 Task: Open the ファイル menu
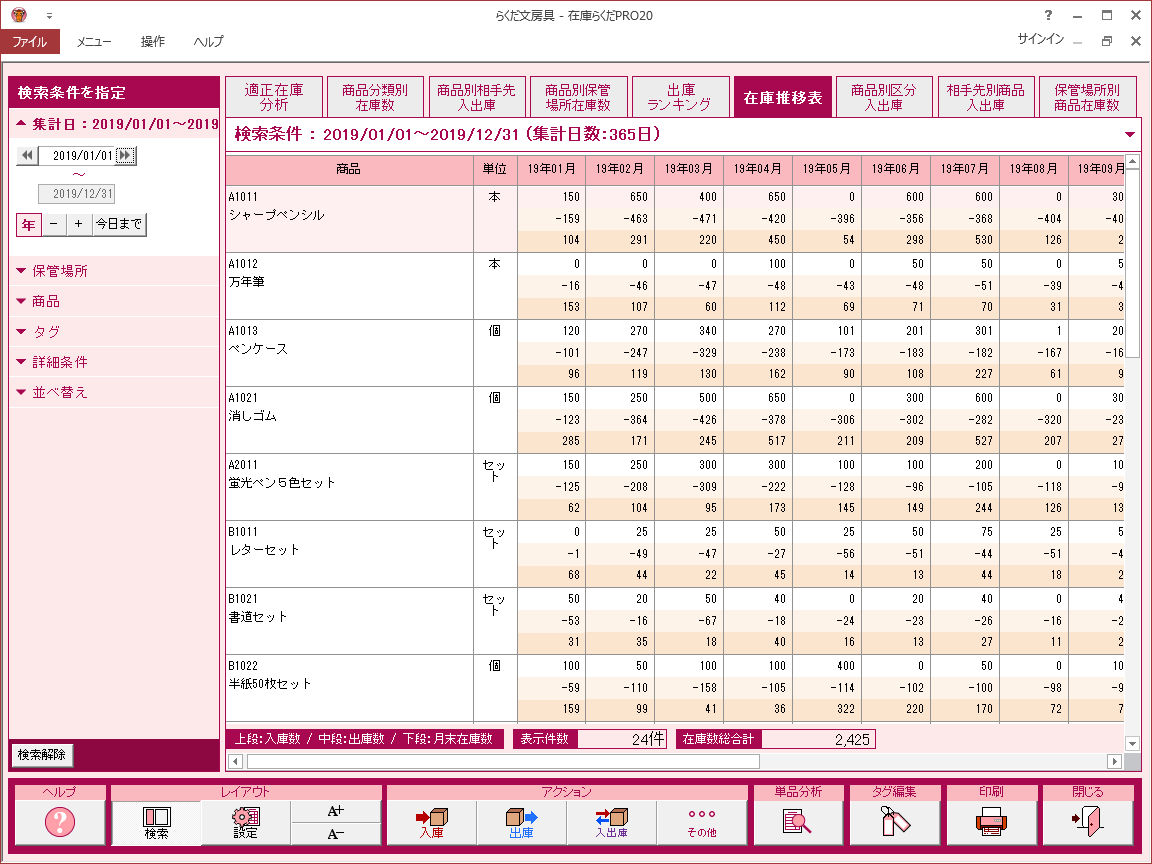[29, 41]
